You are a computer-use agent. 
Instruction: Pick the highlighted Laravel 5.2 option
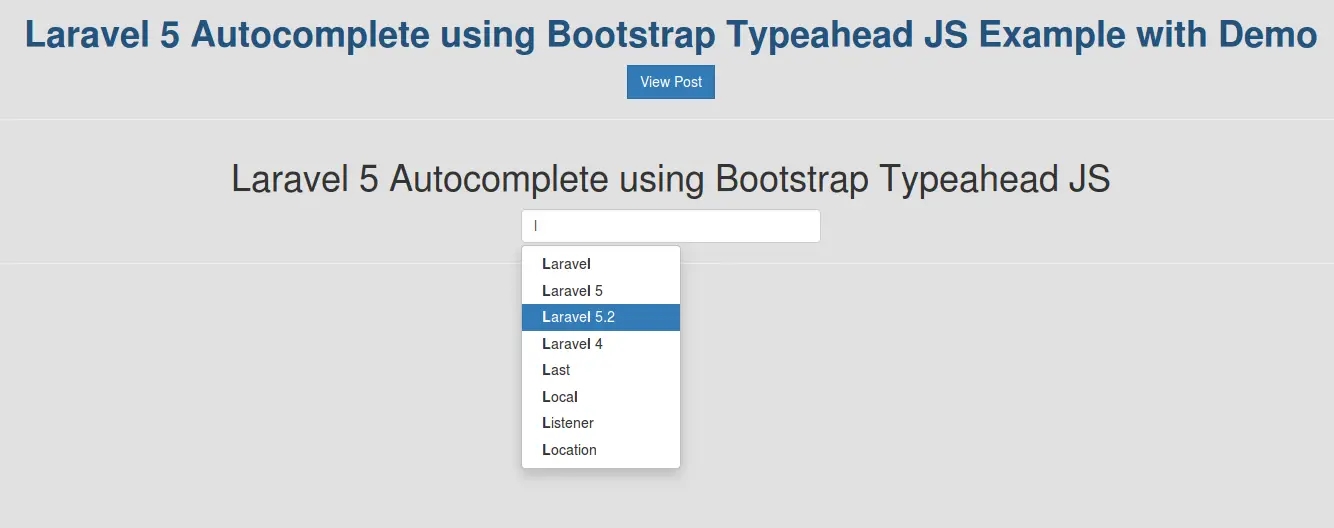[x=579, y=317]
